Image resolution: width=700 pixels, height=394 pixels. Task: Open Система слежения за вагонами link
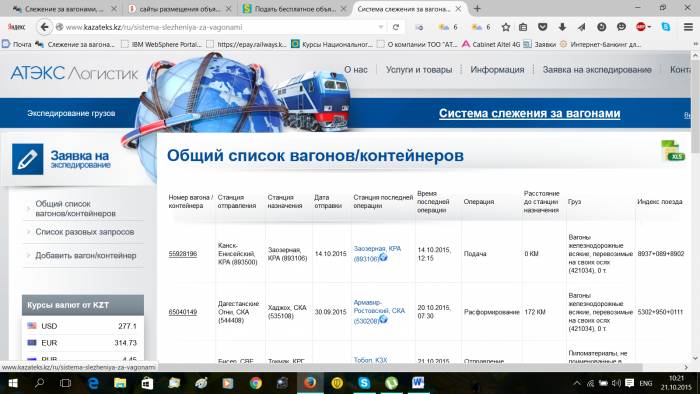(529, 113)
